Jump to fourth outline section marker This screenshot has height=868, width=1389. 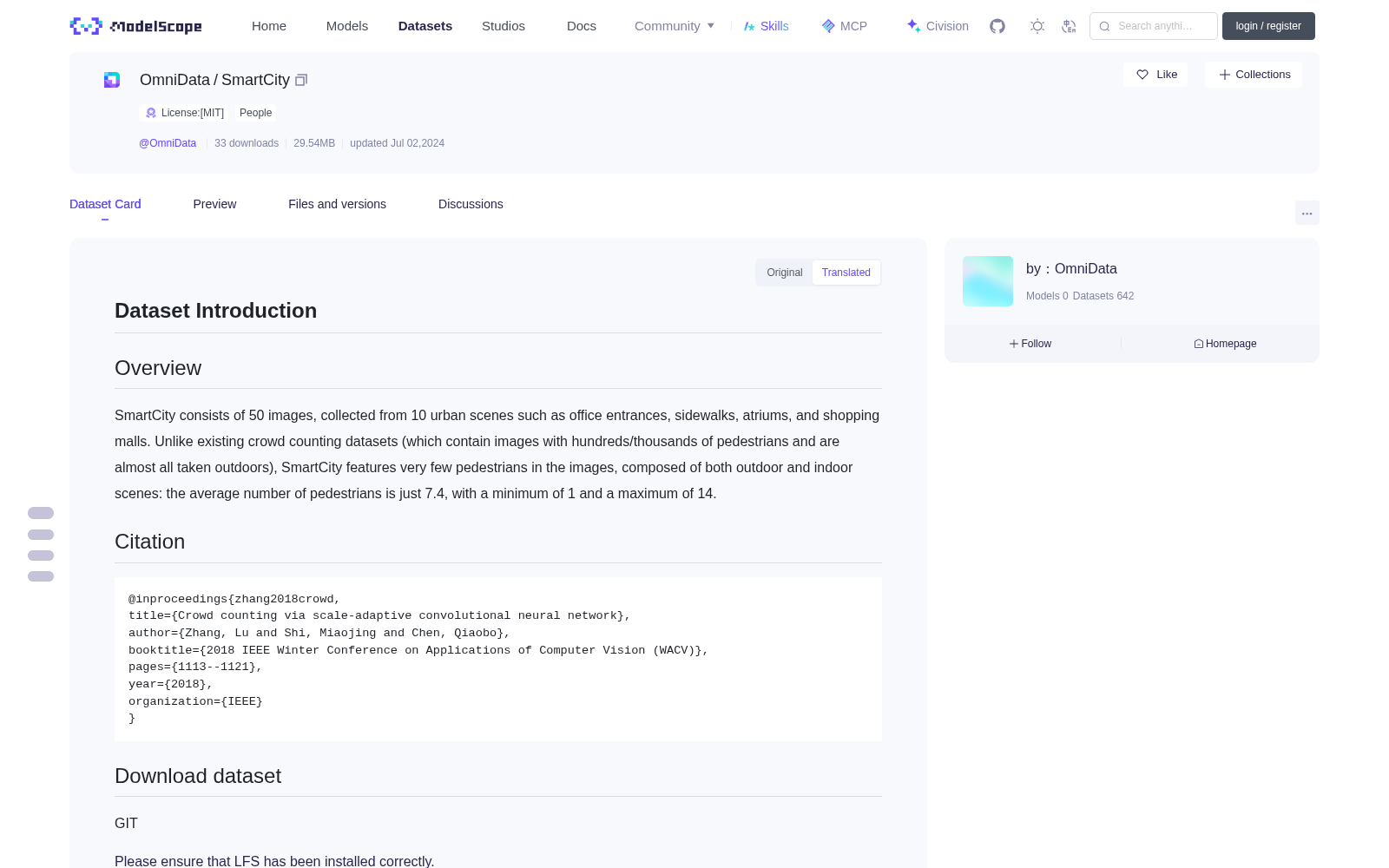pyautogui.click(x=41, y=576)
